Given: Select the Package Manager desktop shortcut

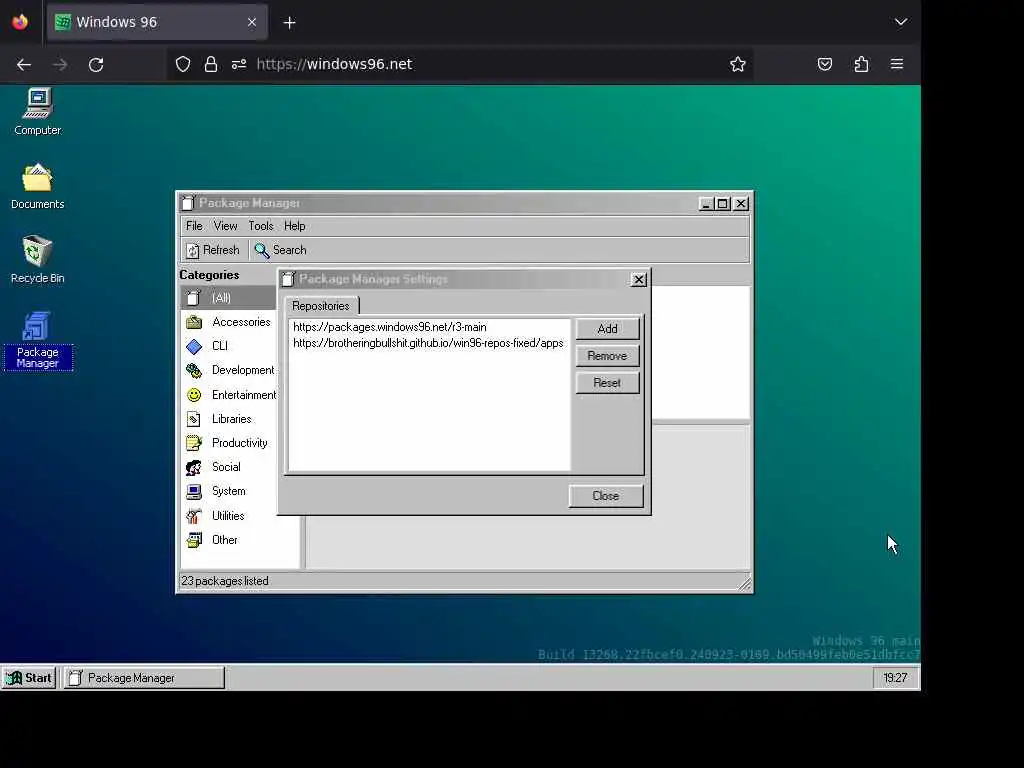Looking at the screenshot, I should pyautogui.click(x=38, y=341).
